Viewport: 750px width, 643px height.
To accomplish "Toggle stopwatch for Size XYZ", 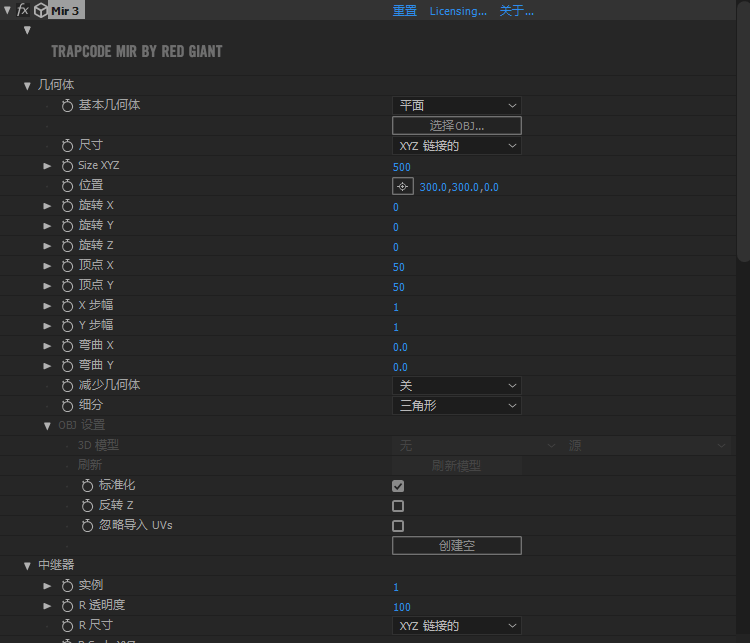I will coord(67,166).
